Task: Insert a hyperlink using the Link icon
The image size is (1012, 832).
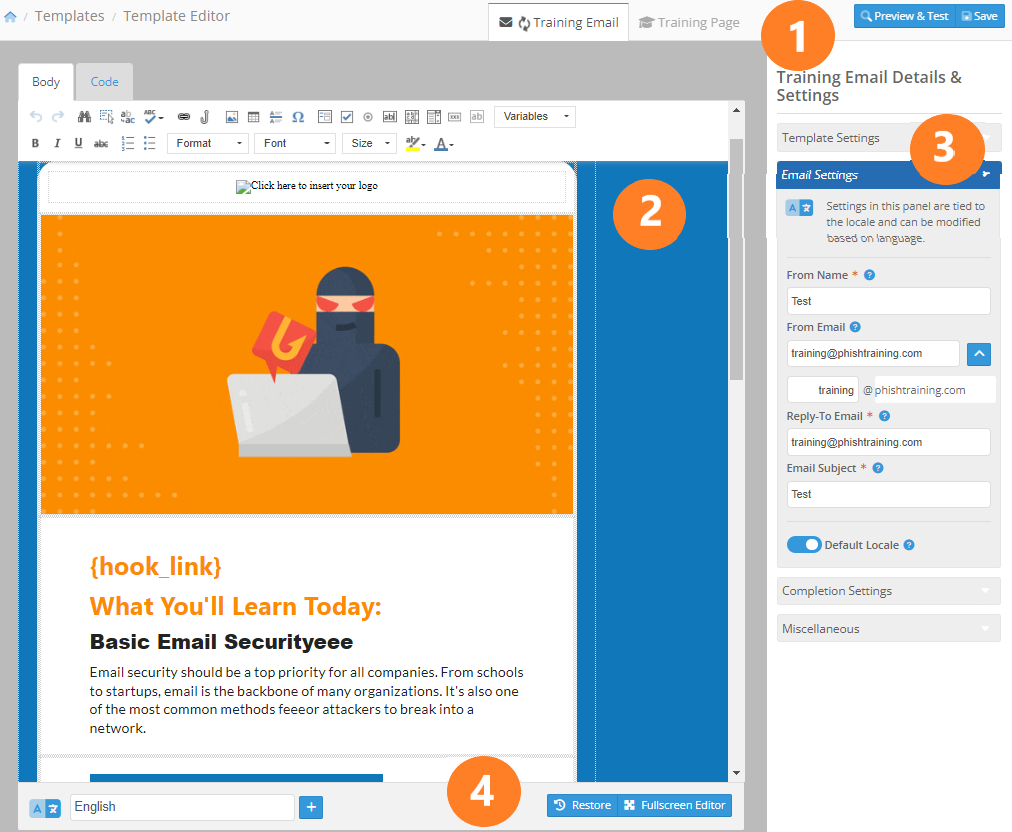Action: coord(183,117)
